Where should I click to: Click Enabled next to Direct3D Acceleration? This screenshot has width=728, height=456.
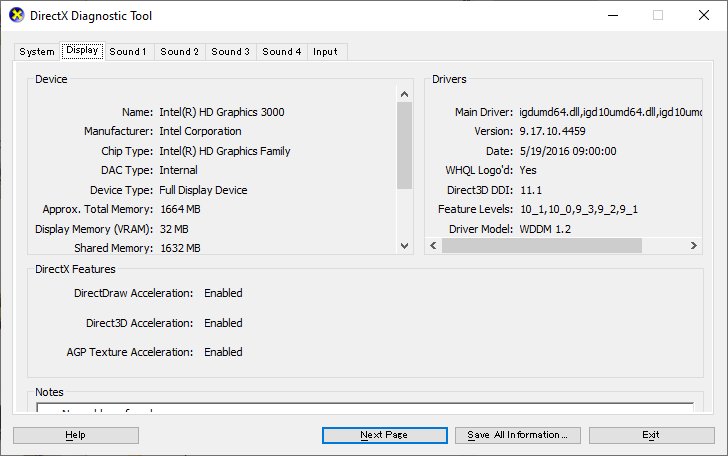[223, 323]
